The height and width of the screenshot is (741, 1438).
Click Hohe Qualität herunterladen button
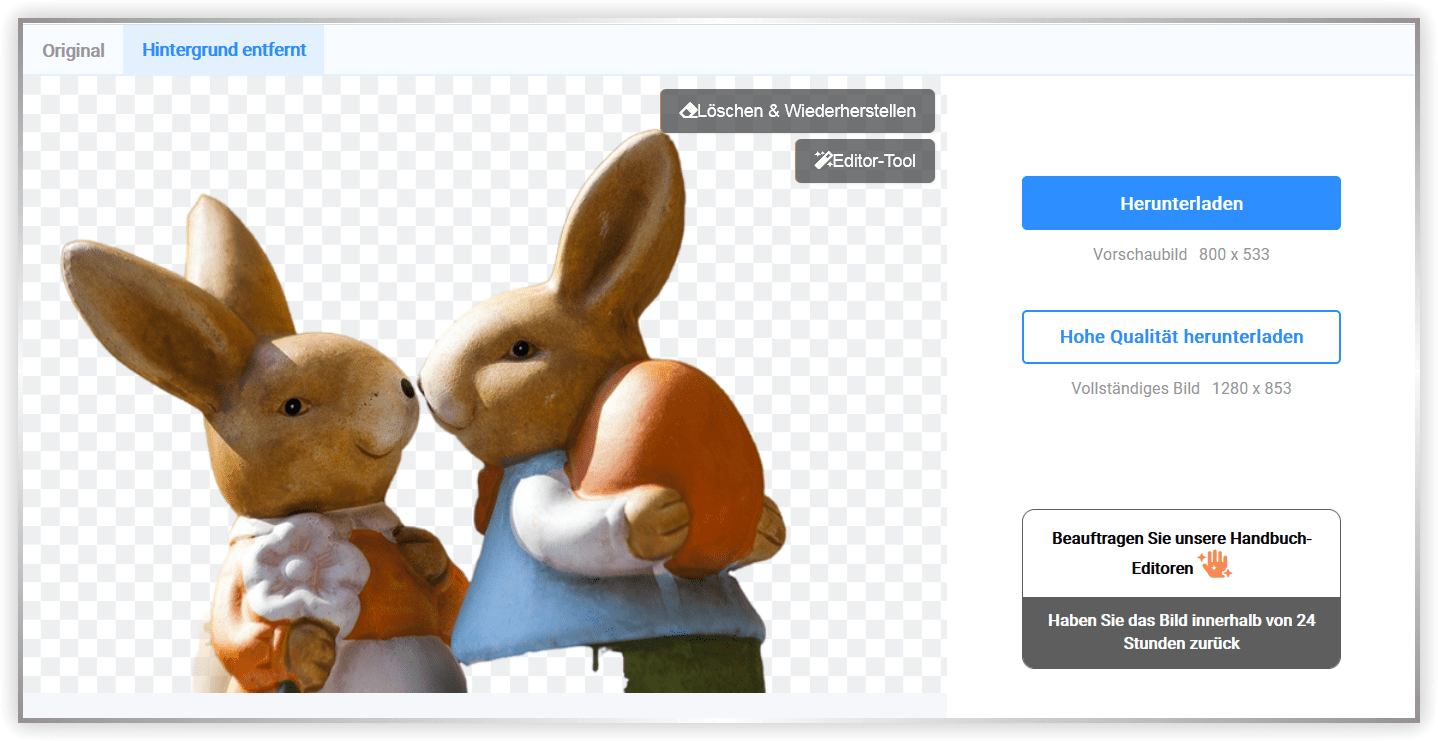click(1181, 337)
